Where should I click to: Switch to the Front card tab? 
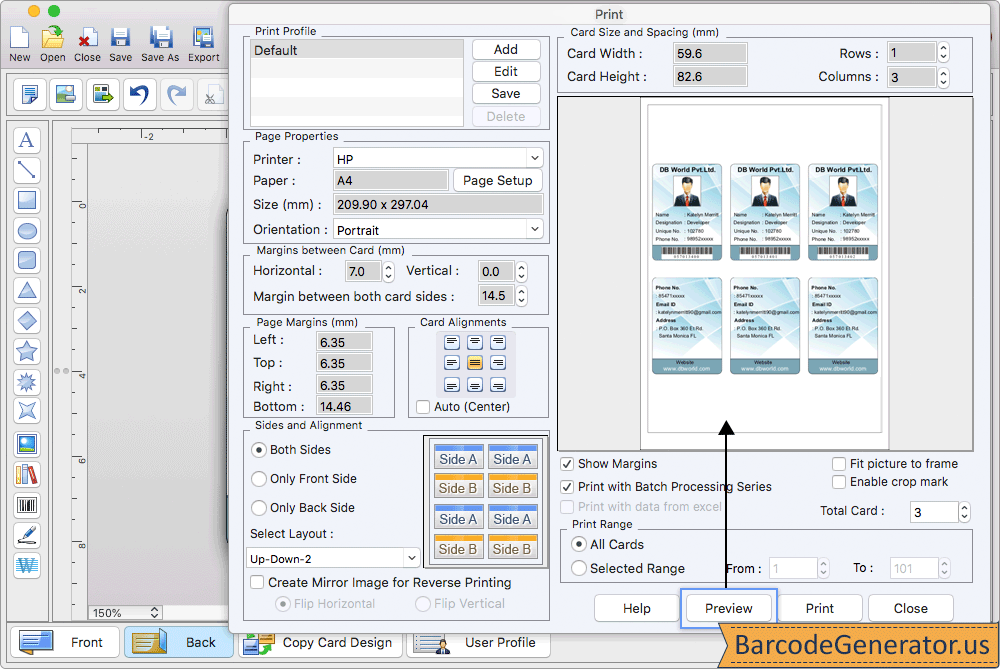(x=64, y=642)
